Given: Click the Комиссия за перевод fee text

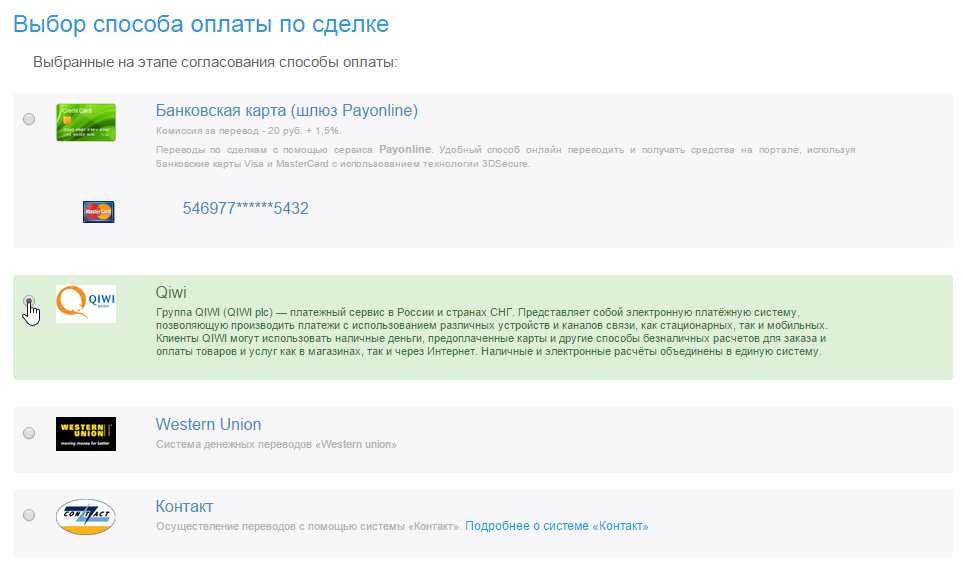Looking at the screenshot, I should tap(249, 131).
